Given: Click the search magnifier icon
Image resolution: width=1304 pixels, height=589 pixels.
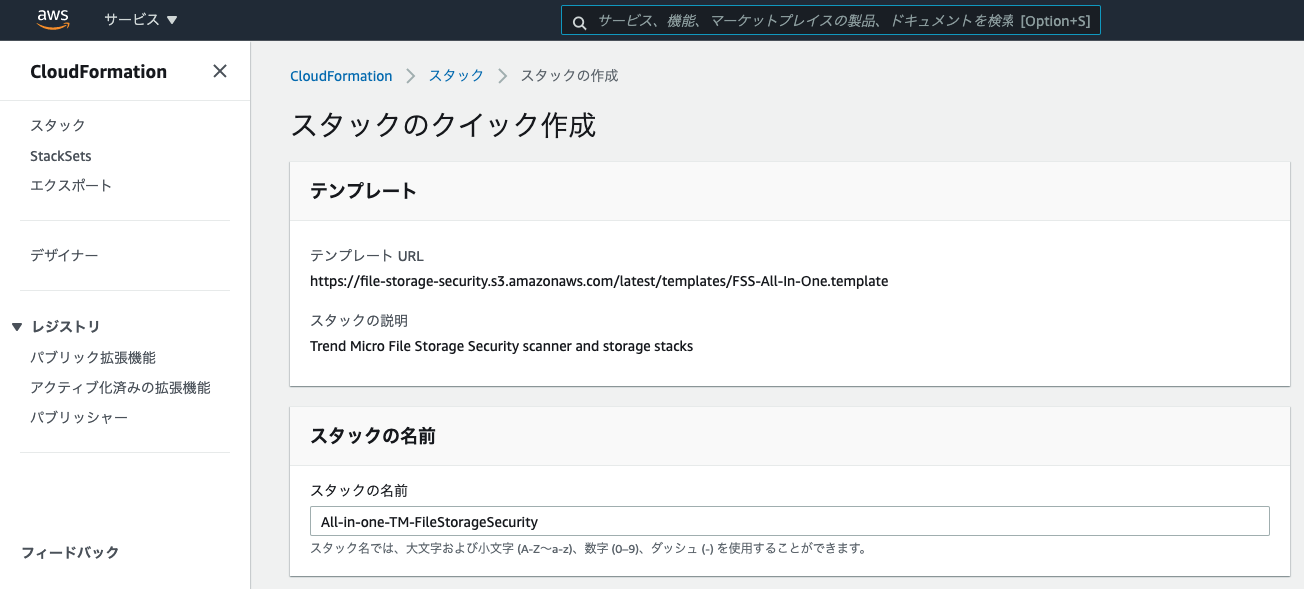Looking at the screenshot, I should click(x=579, y=22).
